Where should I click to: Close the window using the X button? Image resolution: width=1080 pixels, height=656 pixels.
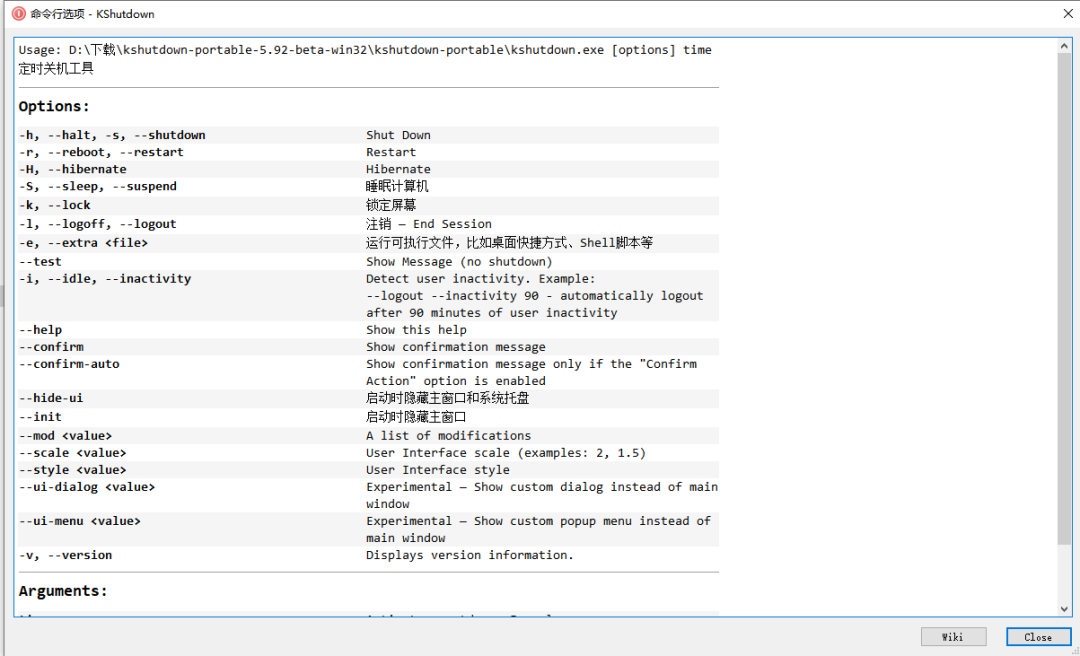(x=1068, y=14)
